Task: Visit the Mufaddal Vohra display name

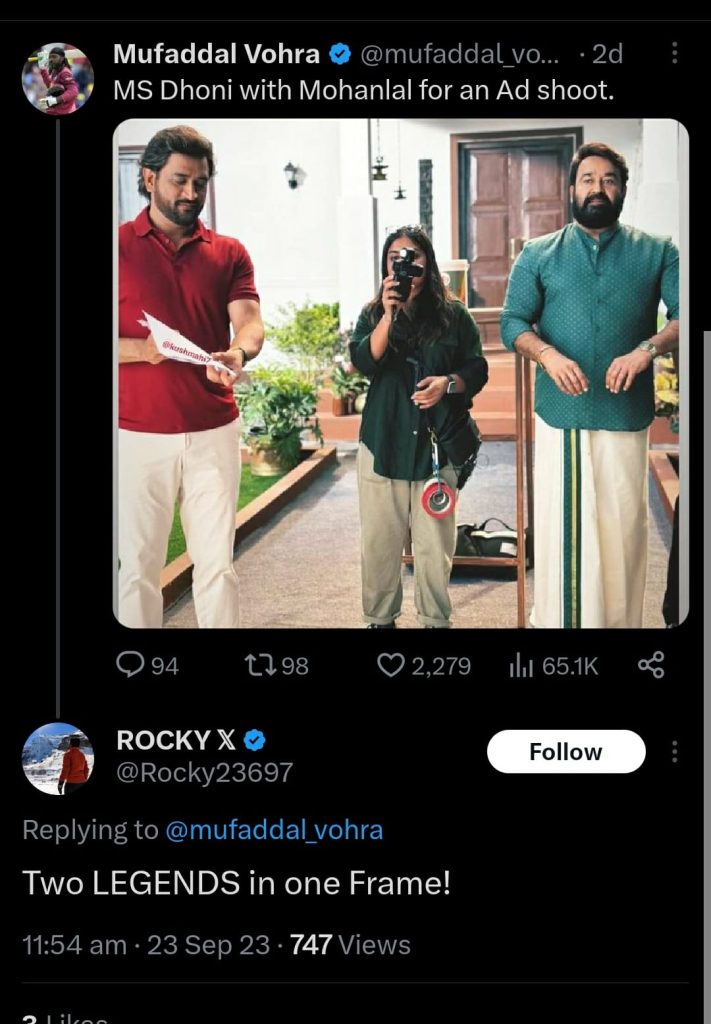Action: pos(216,53)
